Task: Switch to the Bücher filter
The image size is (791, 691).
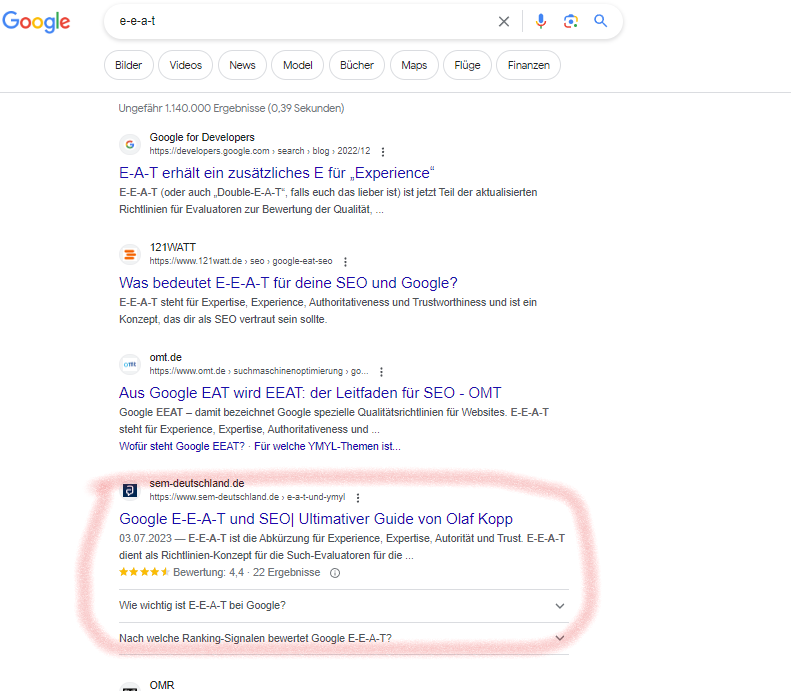Action: 357,65
